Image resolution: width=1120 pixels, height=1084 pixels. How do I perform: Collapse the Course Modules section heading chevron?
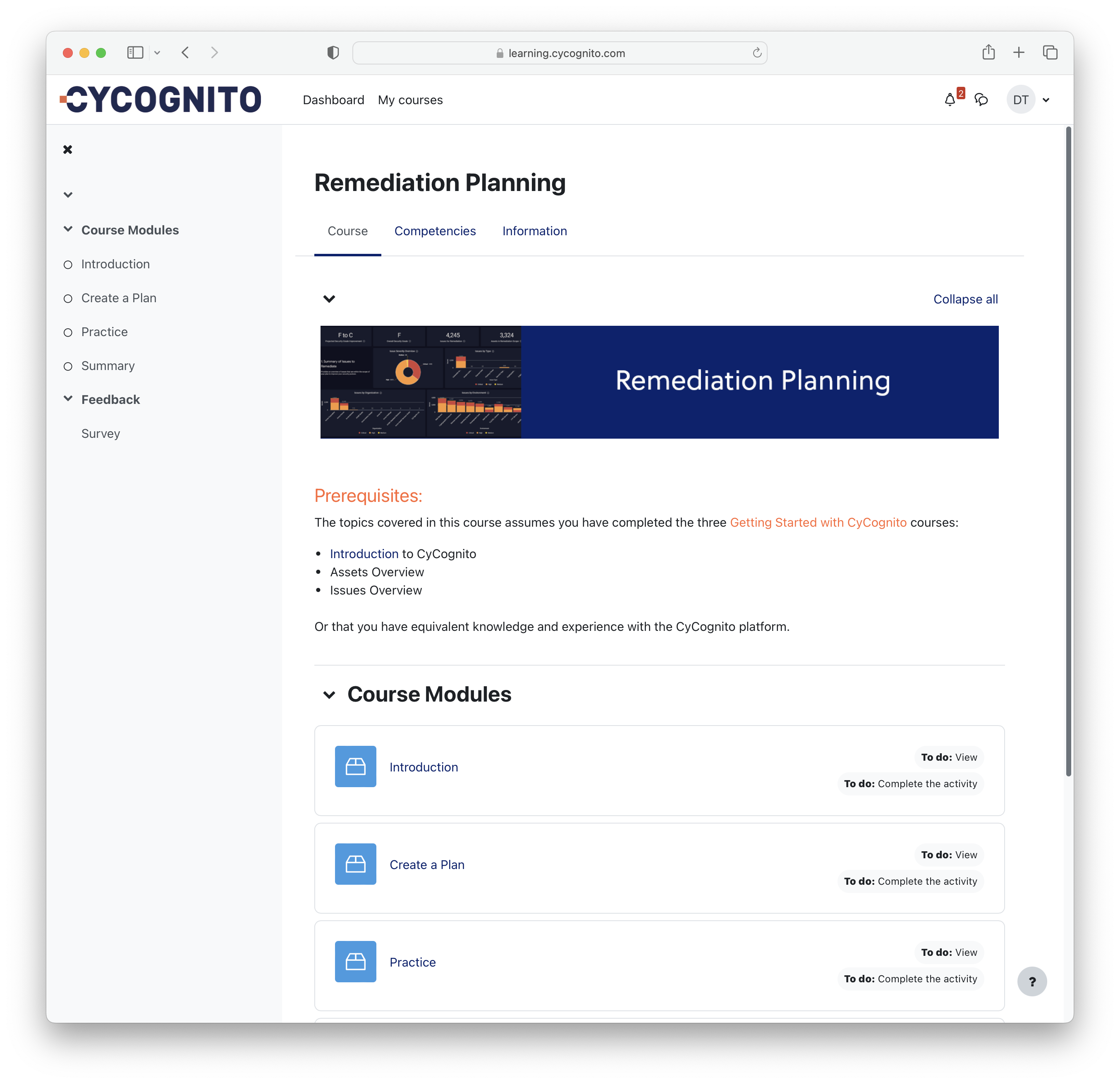click(329, 695)
